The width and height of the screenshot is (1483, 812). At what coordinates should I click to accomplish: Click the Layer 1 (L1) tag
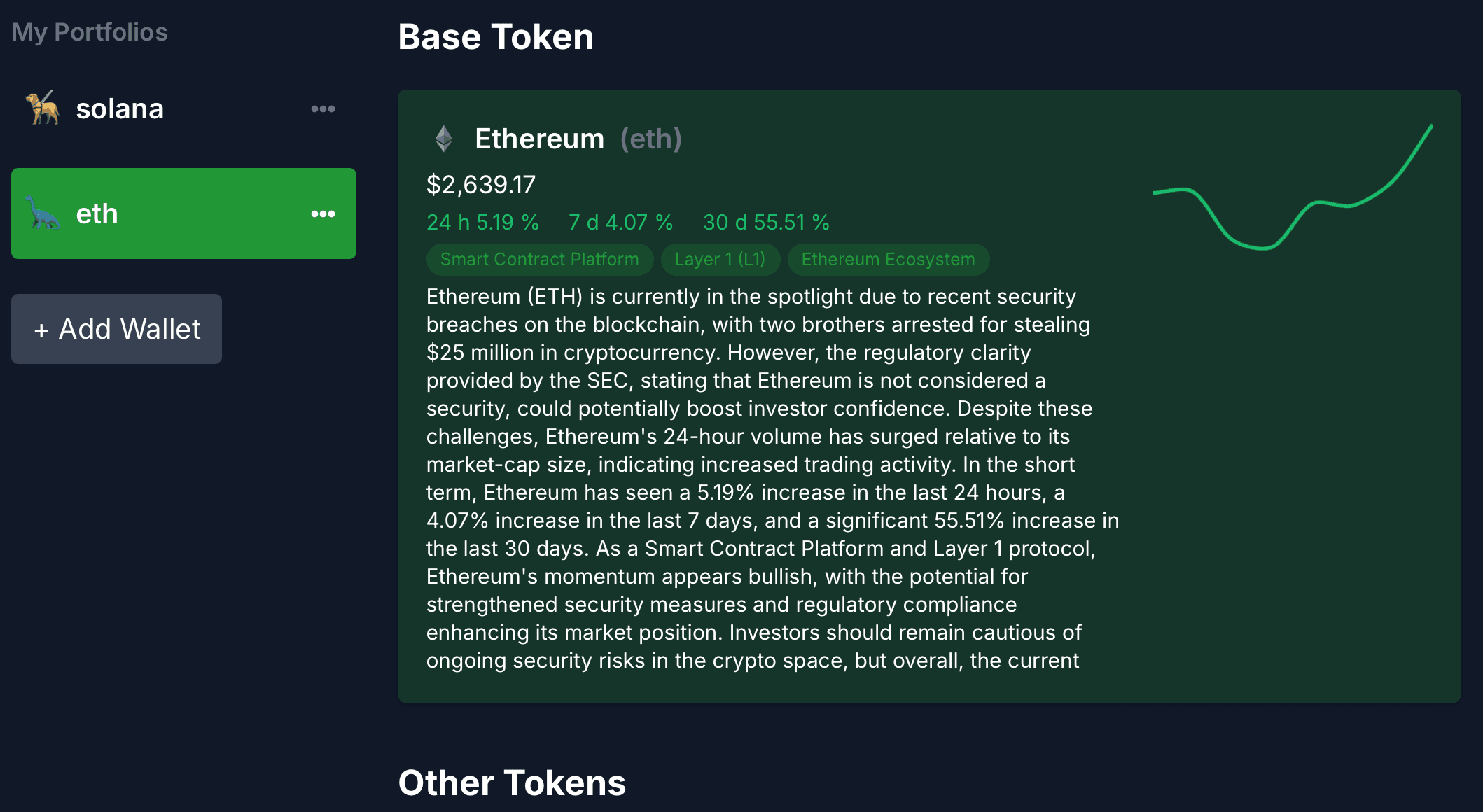[x=720, y=260]
